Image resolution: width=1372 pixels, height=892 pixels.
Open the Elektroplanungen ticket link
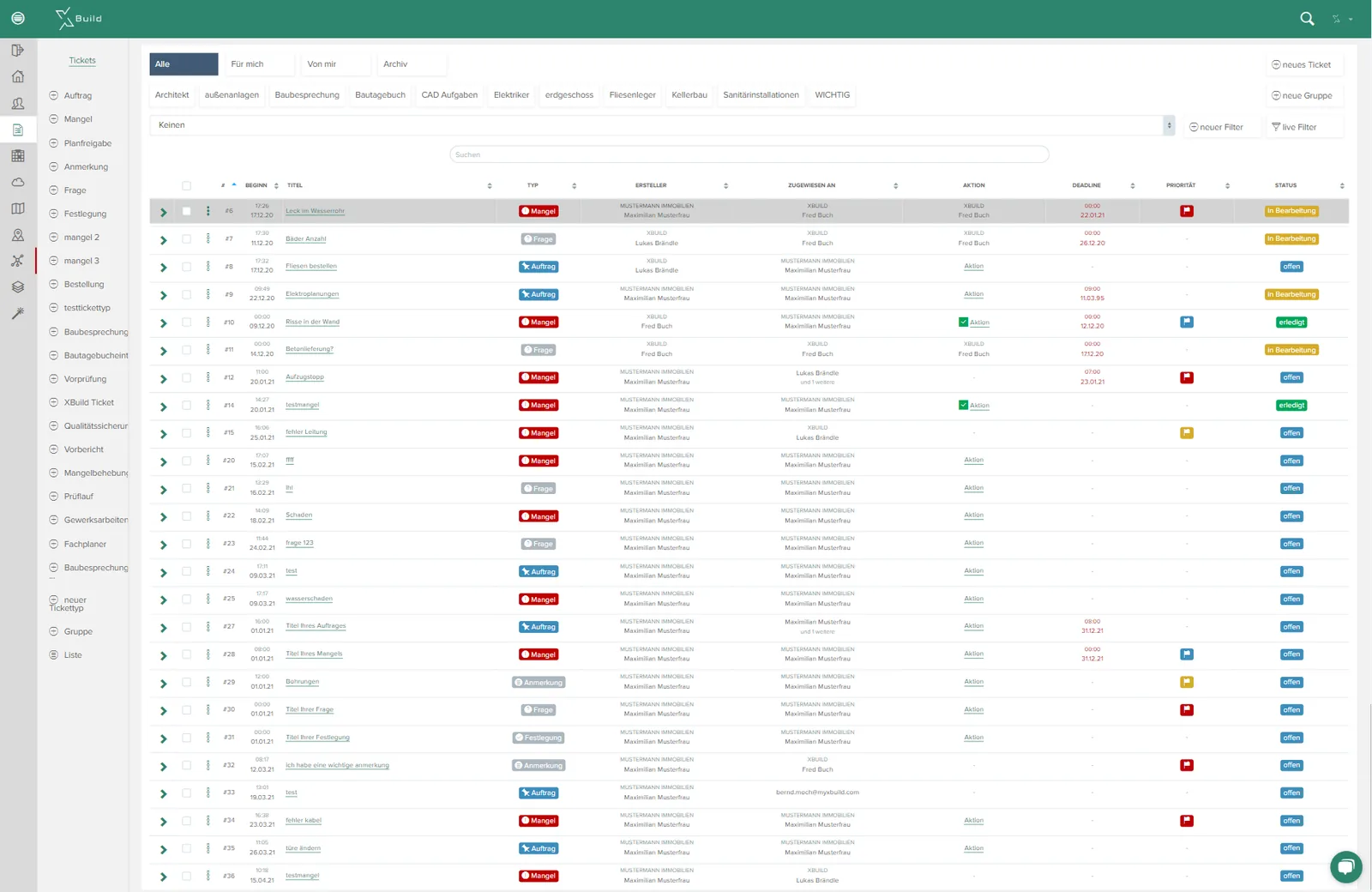click(312, 294)
